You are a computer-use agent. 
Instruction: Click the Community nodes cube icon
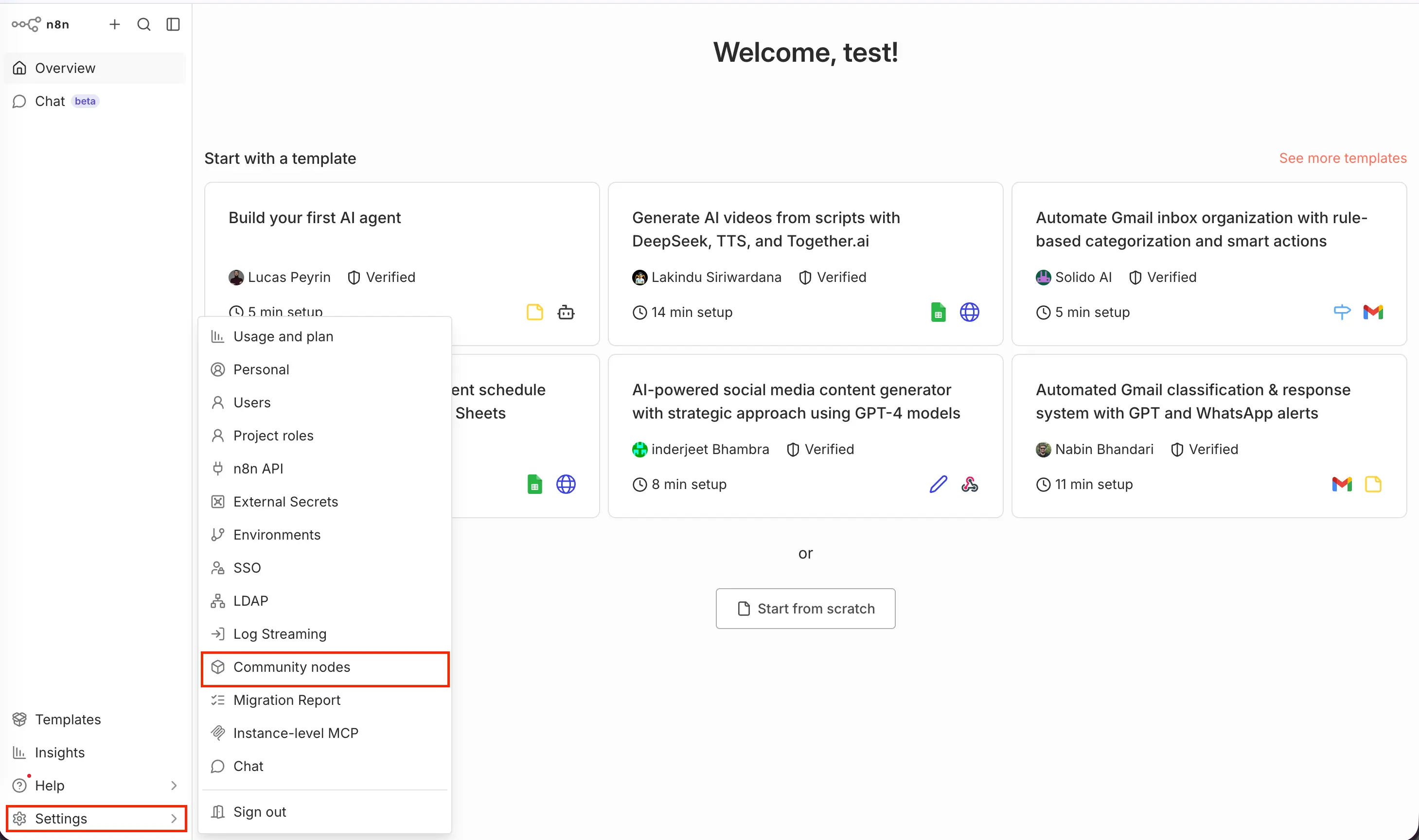point(218,667)
